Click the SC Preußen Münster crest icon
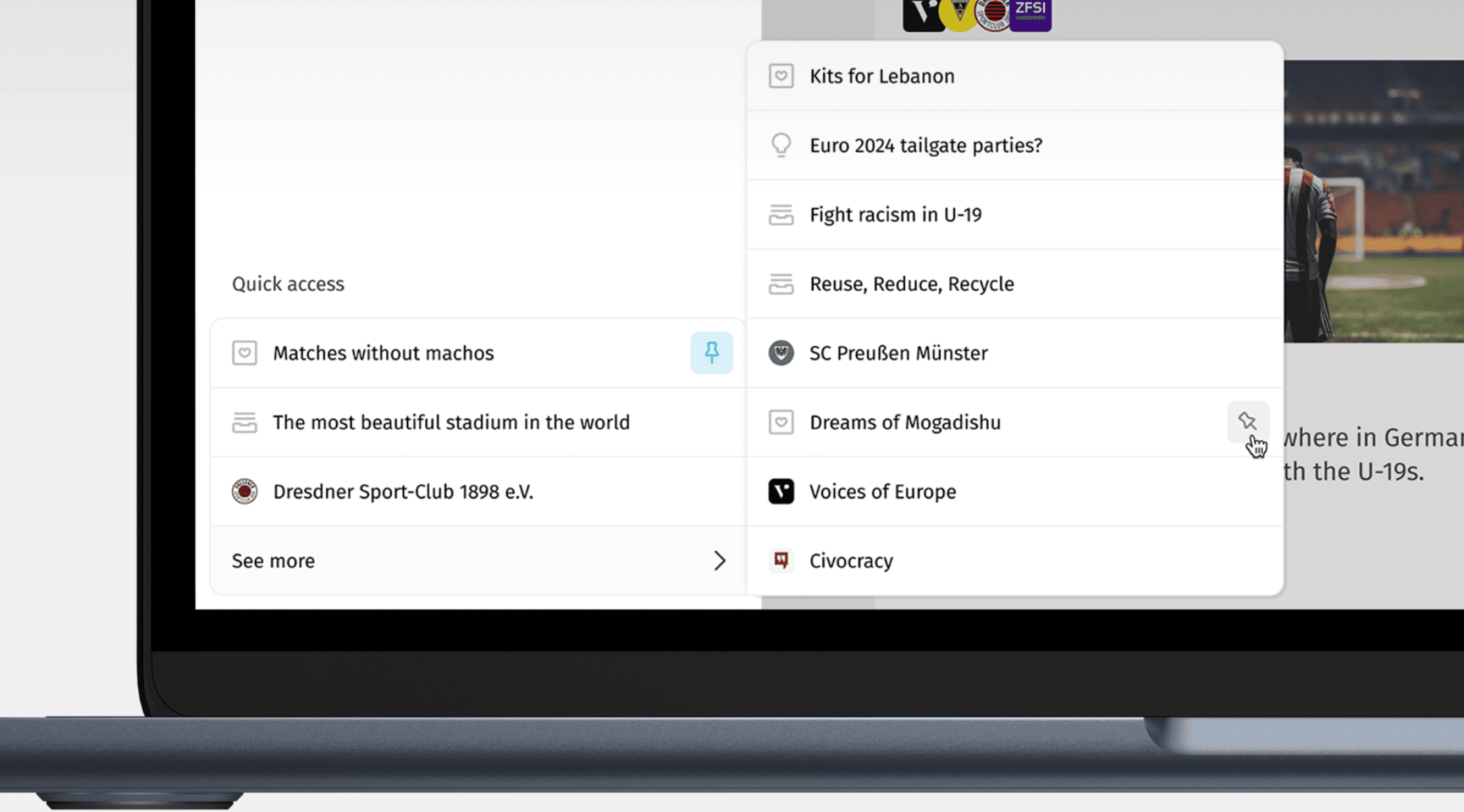The width and height of the screenshot is (1464, 812). click(x=781, y=353)
